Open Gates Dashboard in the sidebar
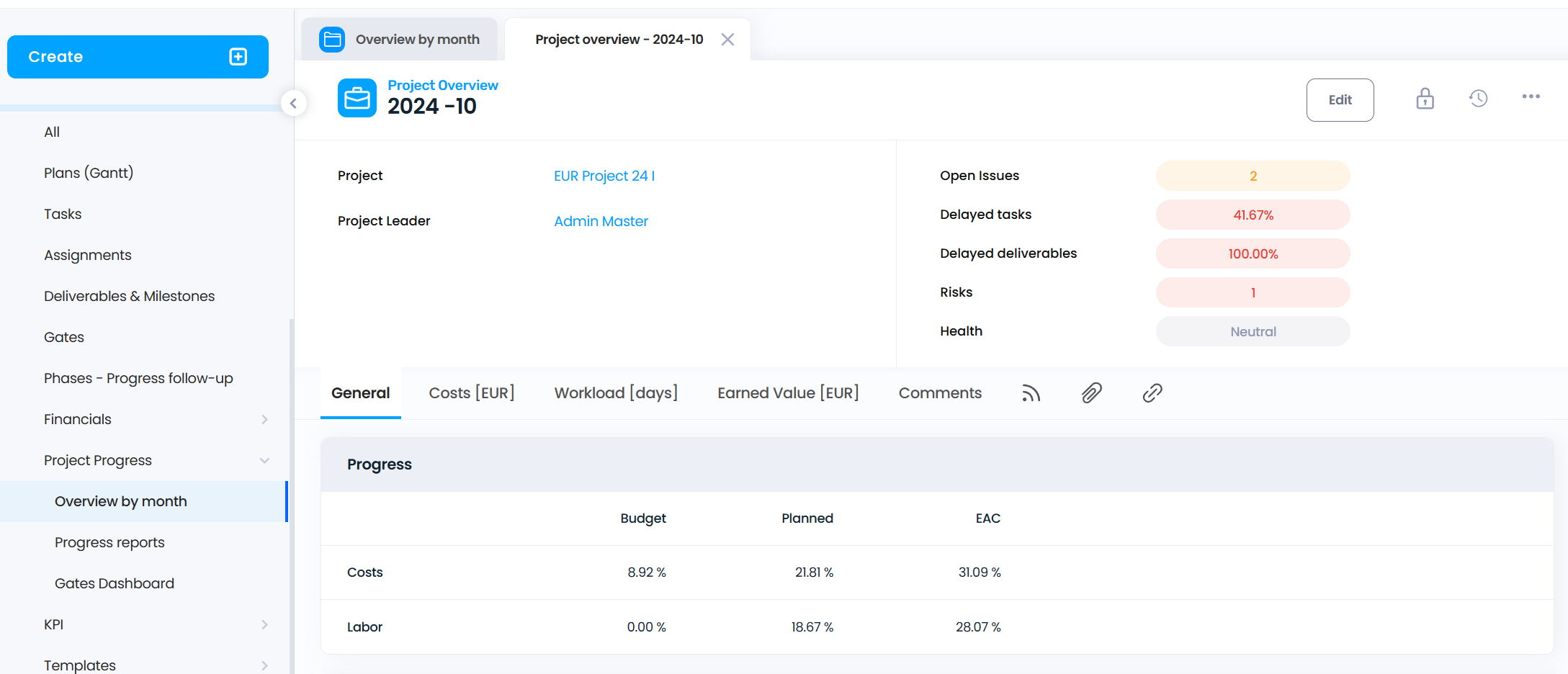Screen dimensions: 1568x674 [115, 584]
